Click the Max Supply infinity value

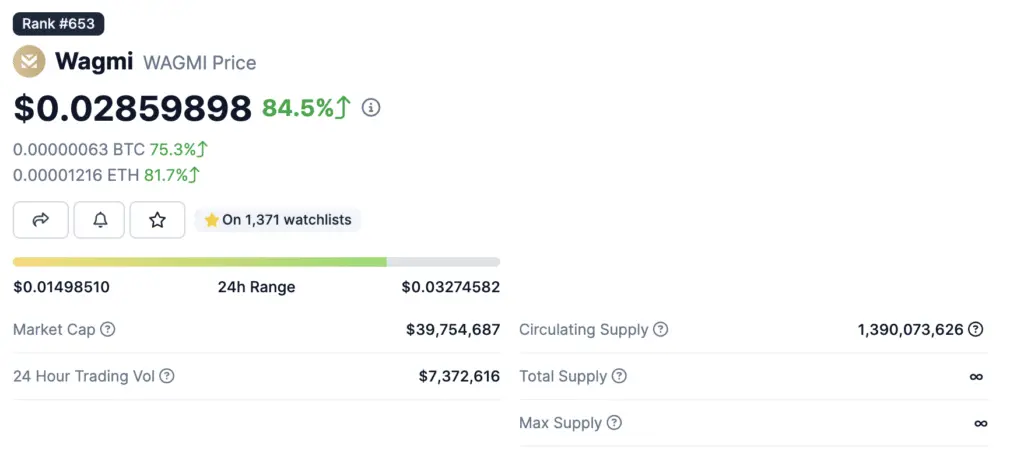[980, 424]
